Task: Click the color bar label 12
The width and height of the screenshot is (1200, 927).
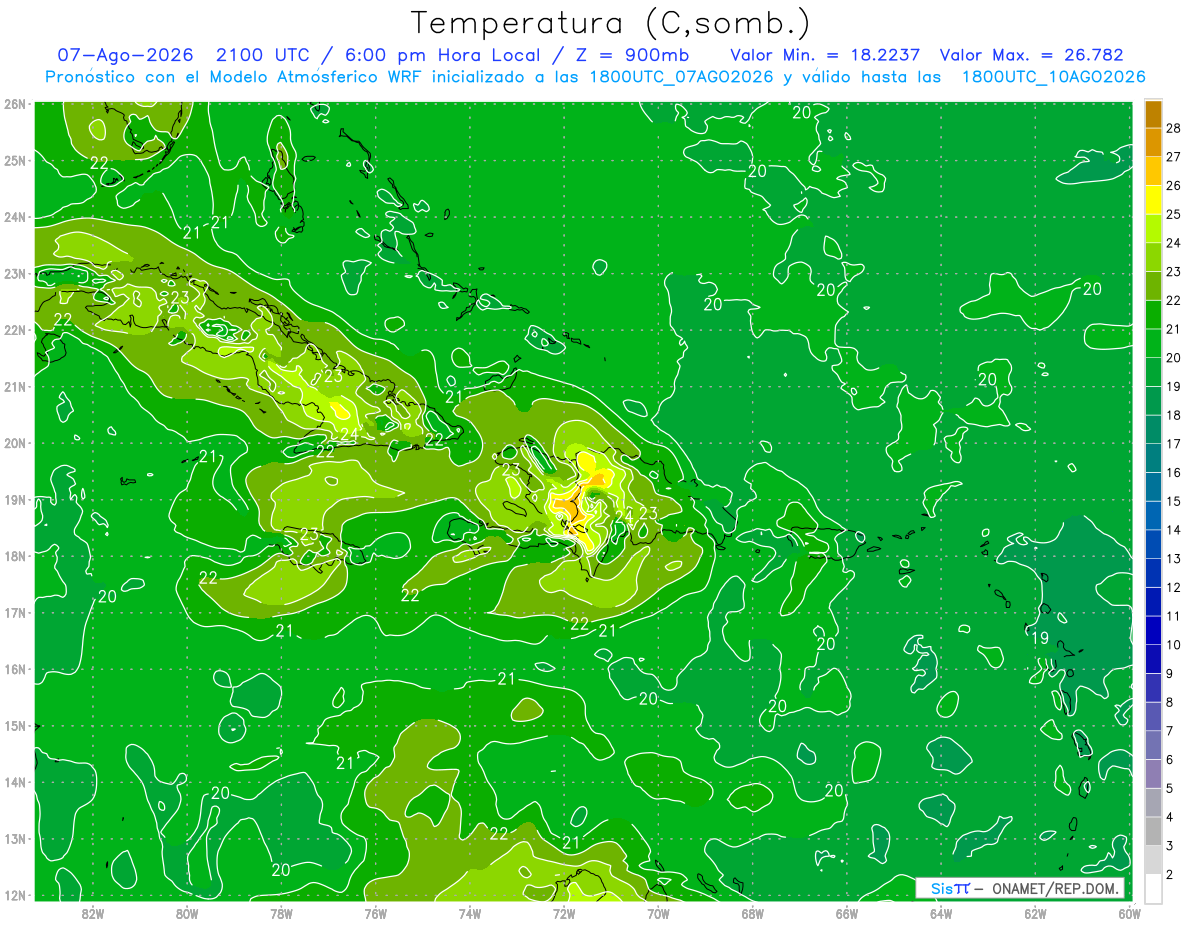Action: [1173, 587]
